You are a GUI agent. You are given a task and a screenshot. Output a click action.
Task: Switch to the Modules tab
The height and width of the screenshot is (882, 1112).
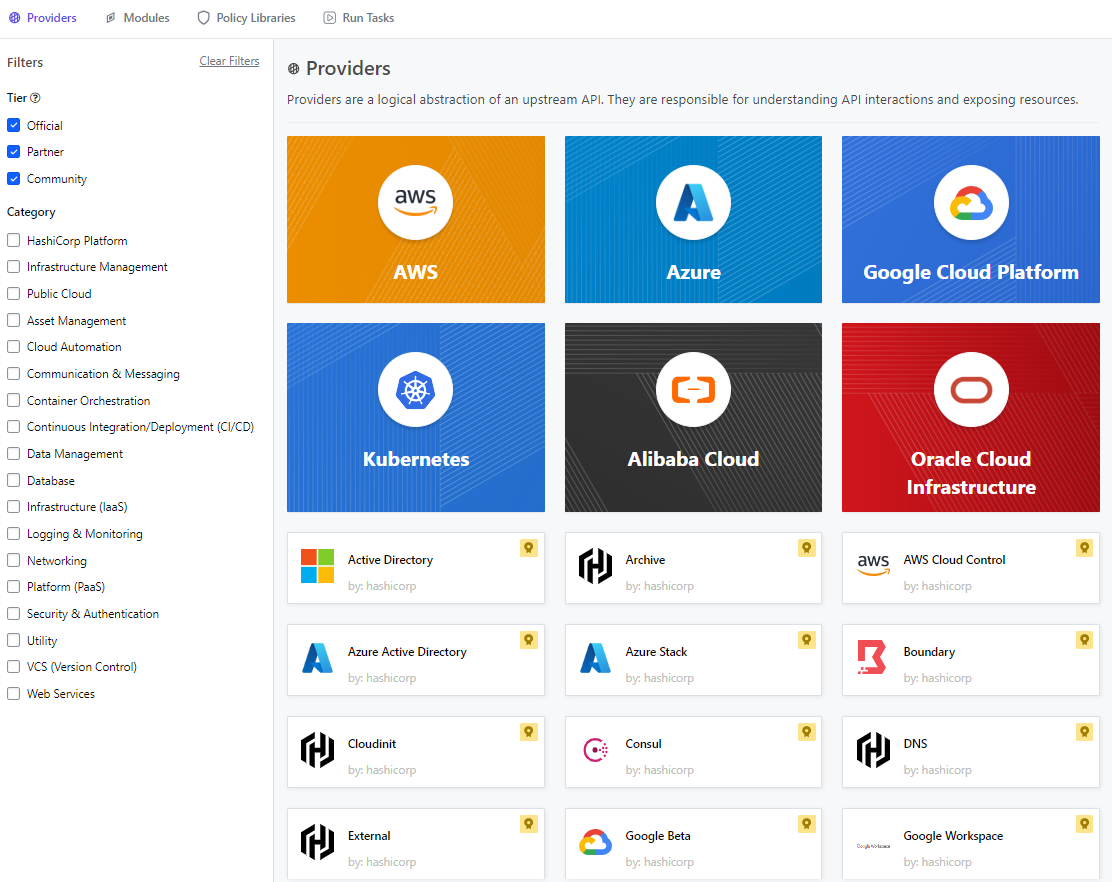137,17
